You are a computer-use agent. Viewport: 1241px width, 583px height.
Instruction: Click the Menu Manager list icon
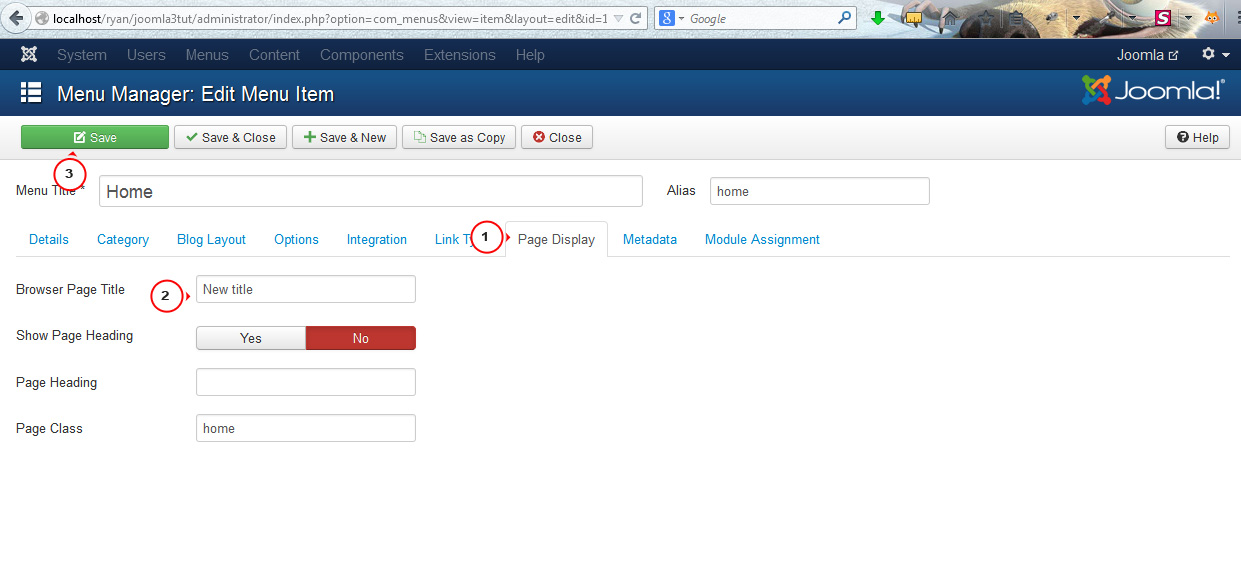tap(31, 94)
